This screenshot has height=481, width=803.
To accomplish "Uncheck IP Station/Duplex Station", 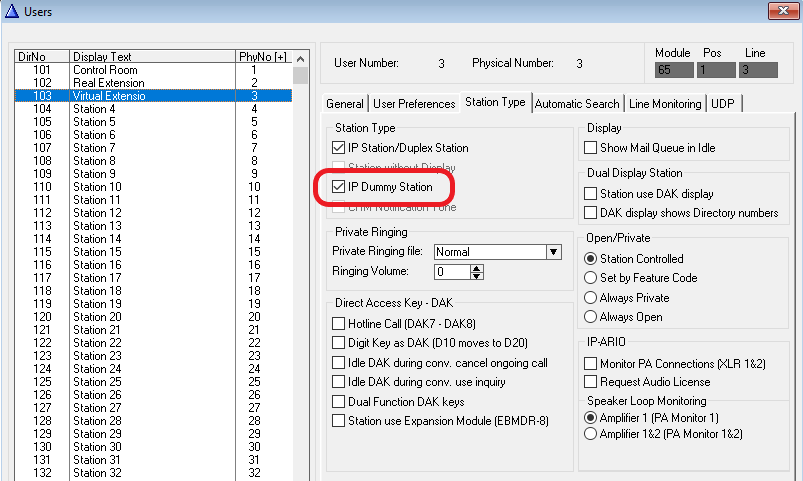I will pos(338,148).
